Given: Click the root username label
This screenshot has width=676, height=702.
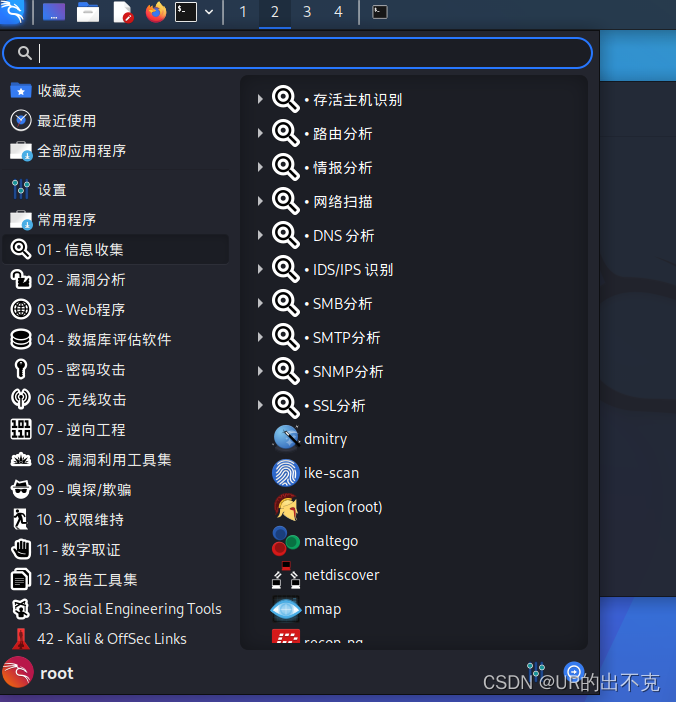Looking at the screenshot, I should [57, 673].
